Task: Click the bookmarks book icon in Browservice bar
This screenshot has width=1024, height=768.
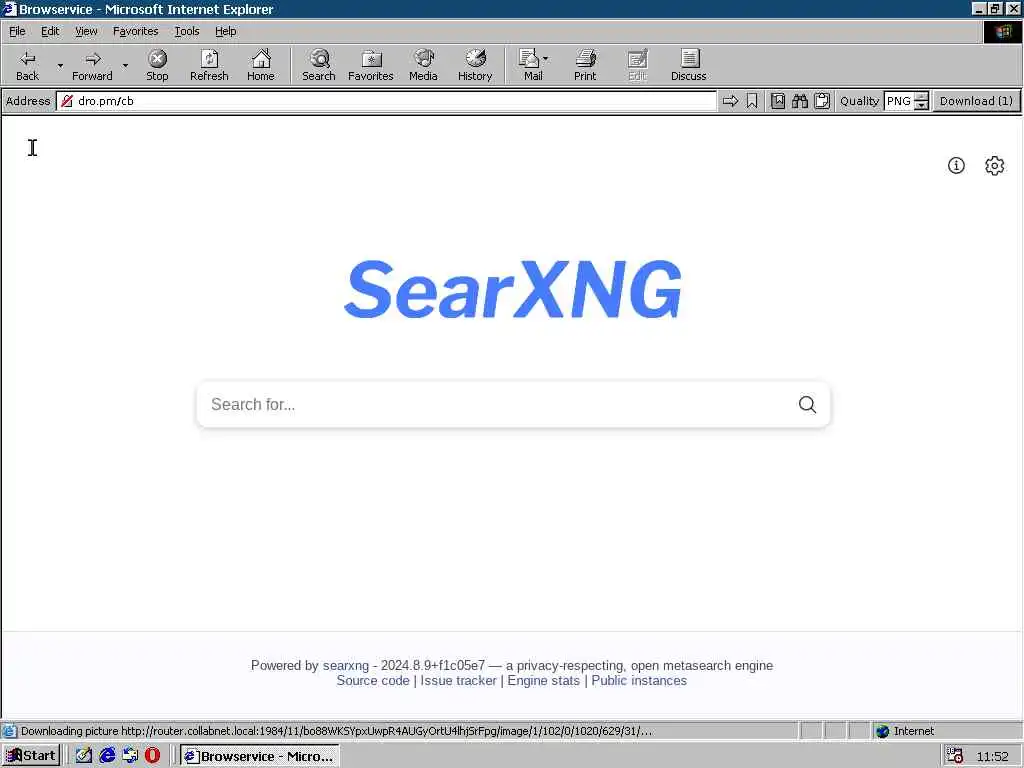Action: pos(777,101)
